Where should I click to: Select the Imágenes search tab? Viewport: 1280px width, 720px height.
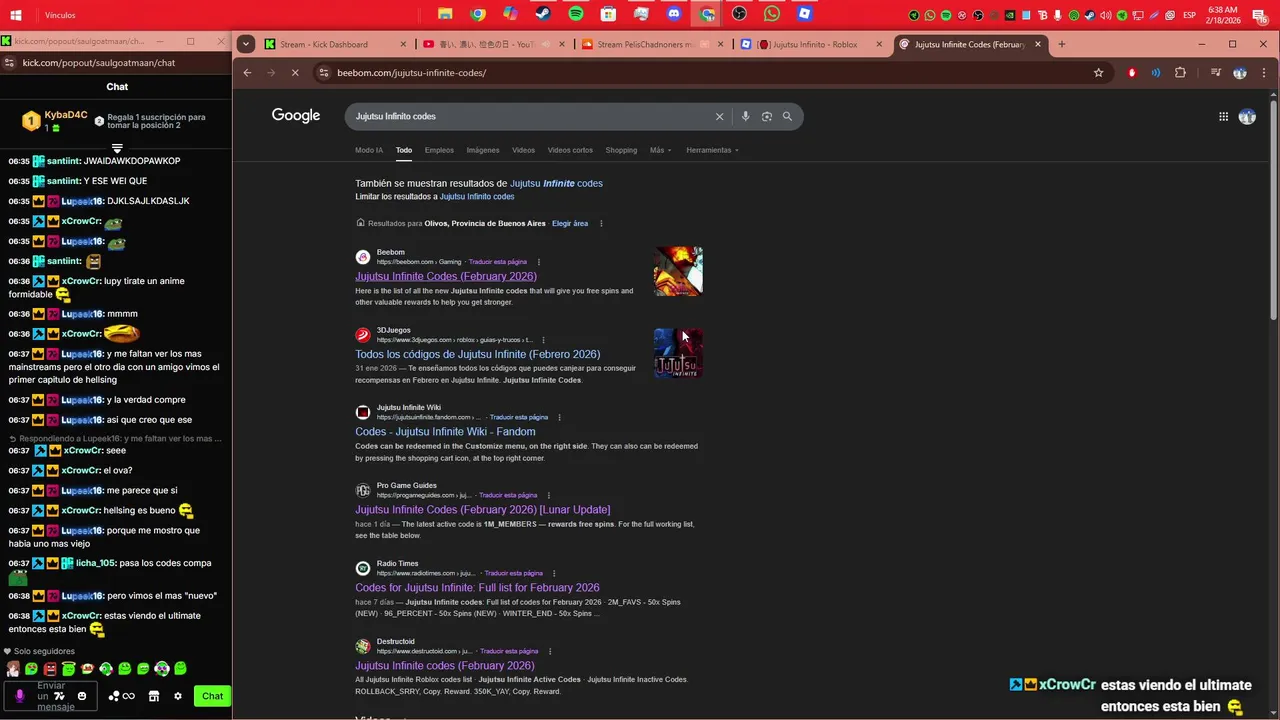[x=483, y=150]
